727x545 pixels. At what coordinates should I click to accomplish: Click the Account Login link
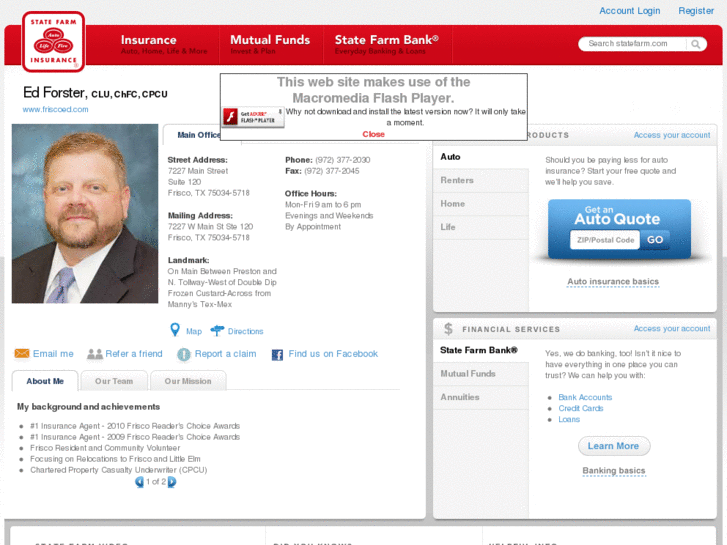click(630, 11)
